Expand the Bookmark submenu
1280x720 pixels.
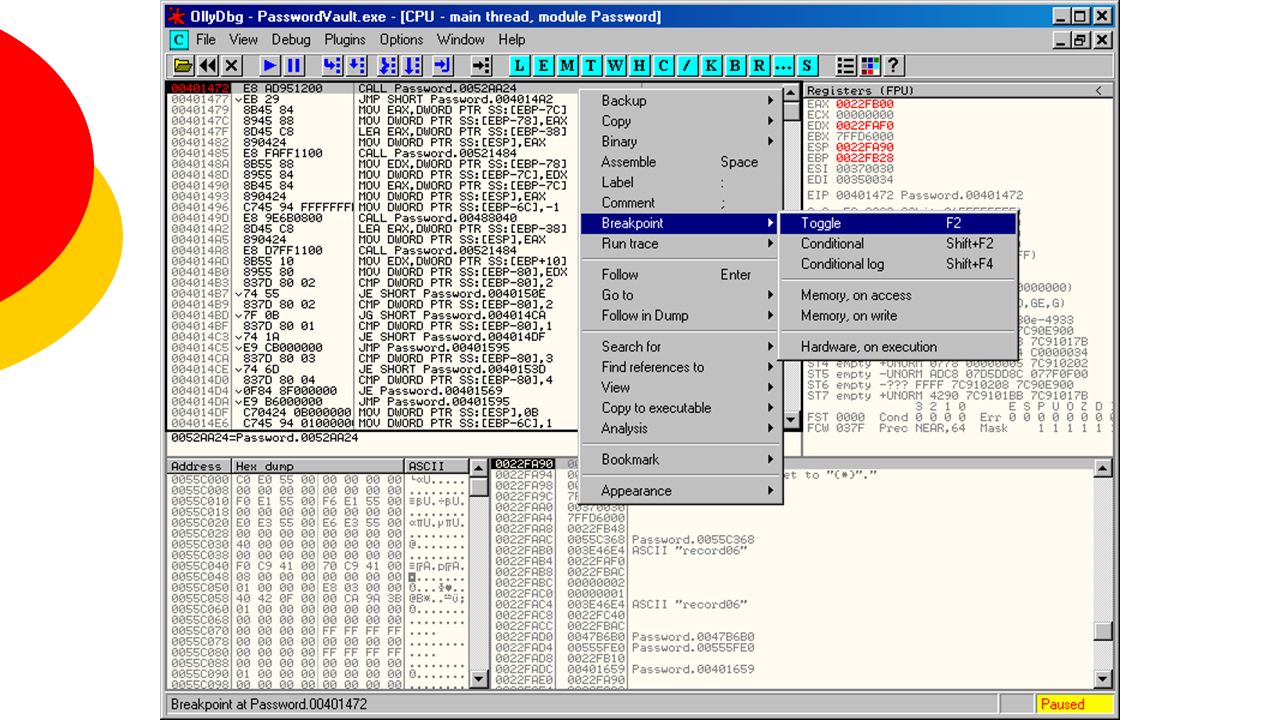(681, 459)
